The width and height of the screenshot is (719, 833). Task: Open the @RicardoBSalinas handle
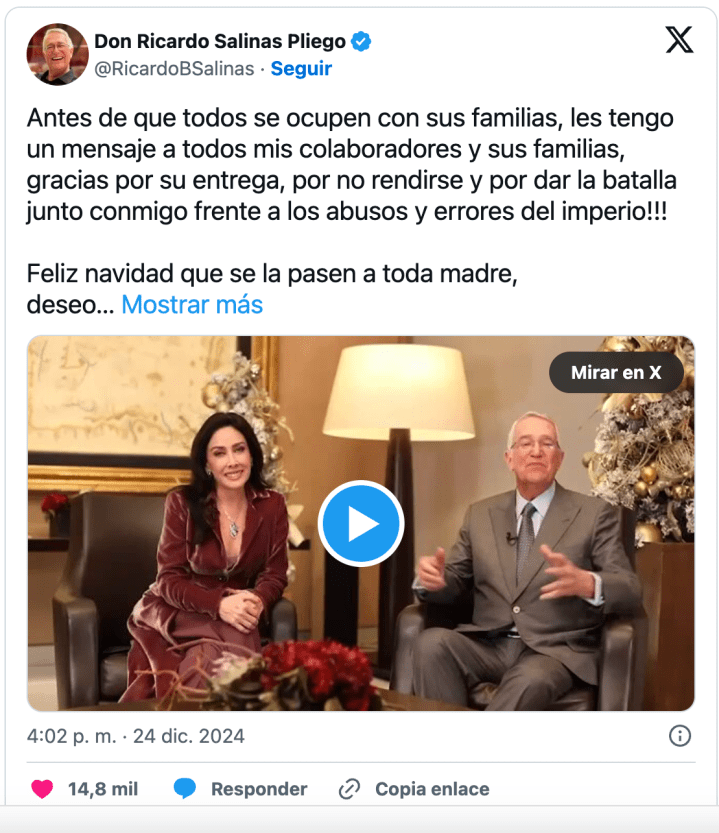(174, 69)
